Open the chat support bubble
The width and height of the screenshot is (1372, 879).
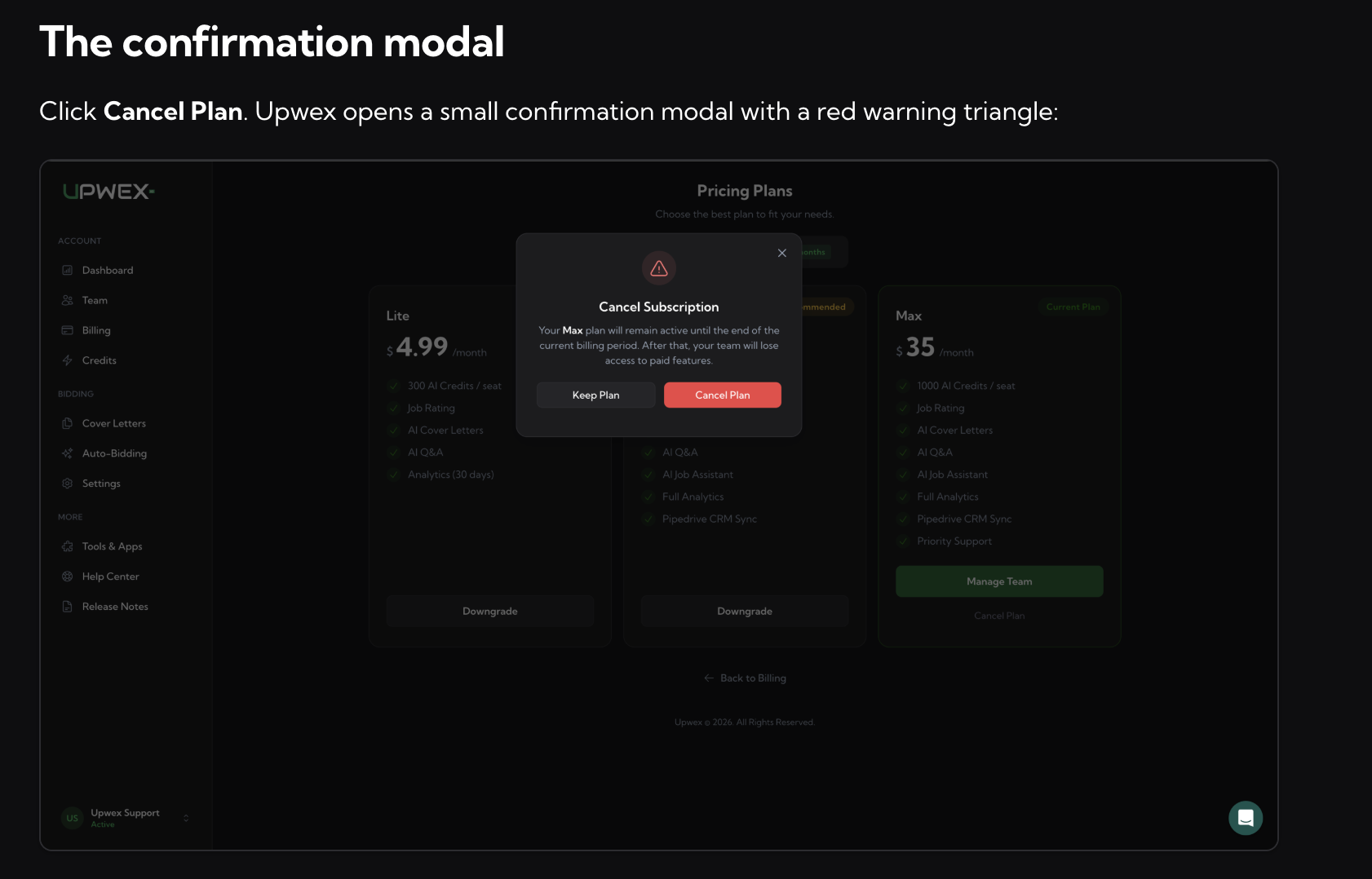pyautogui.click(x=1246, y=818)
